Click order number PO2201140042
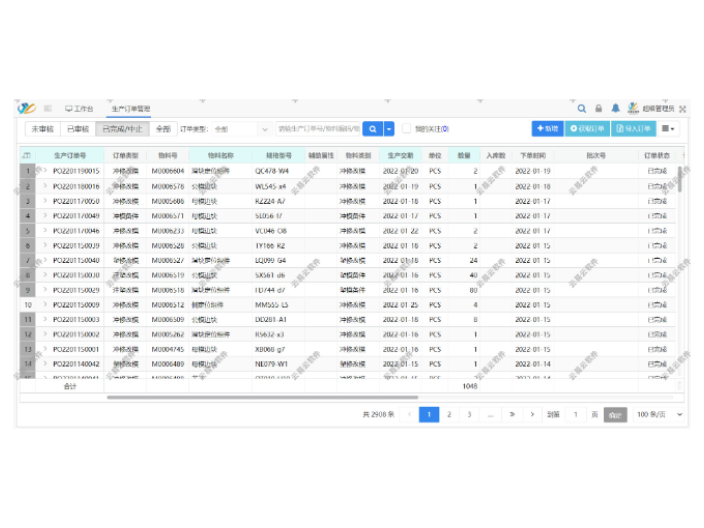The image size is (704, 528). 76,364
